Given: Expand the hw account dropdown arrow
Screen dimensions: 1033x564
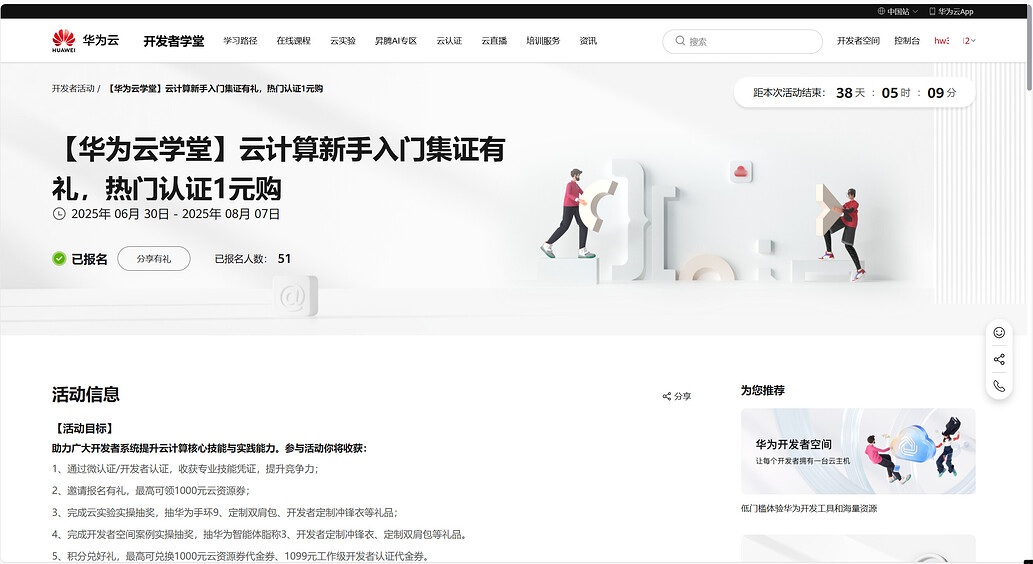Looking at the screenshot, I should pyautogui.click(x=974, y=41).
